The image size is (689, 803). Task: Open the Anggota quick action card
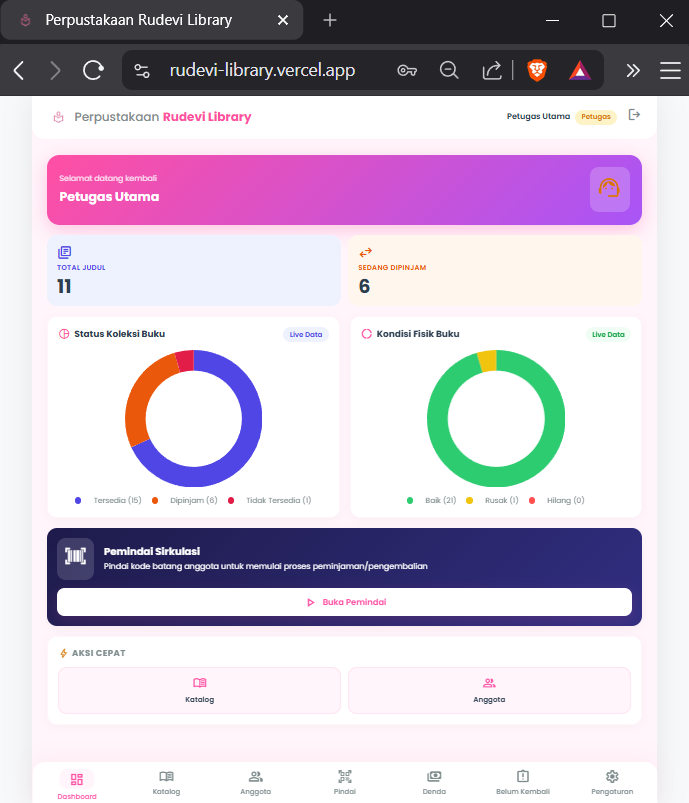[489, 690]
